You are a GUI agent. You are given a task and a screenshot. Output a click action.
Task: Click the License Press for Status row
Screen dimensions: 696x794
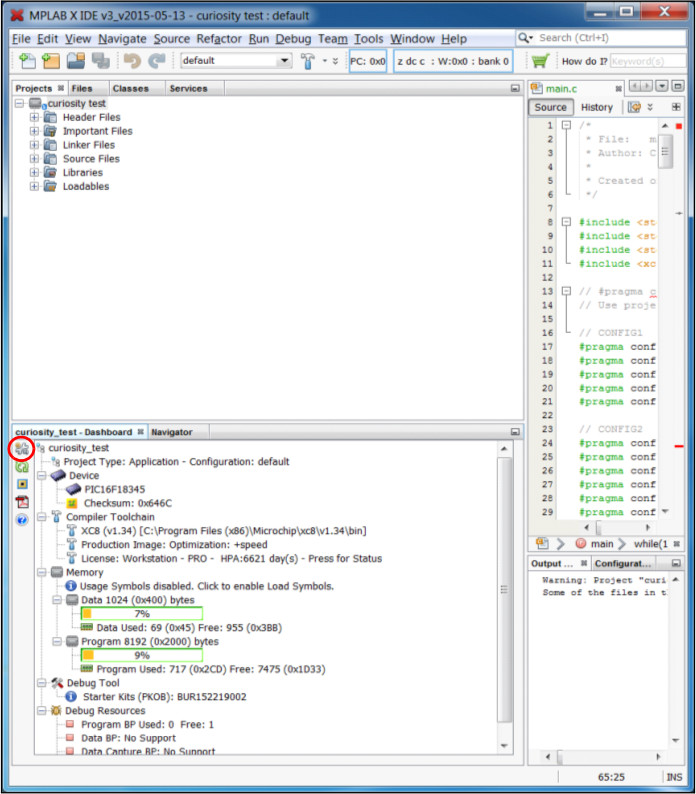231,559
